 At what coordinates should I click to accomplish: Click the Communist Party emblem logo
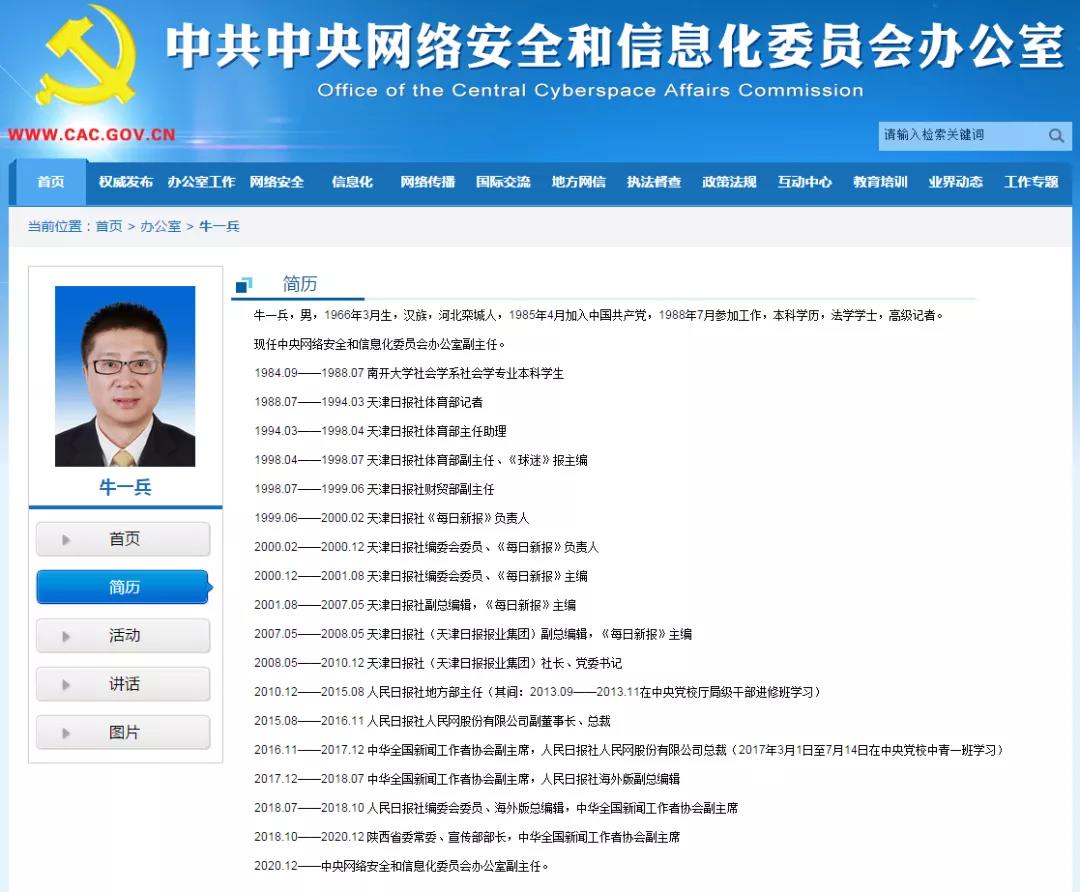tap(85, 56)
